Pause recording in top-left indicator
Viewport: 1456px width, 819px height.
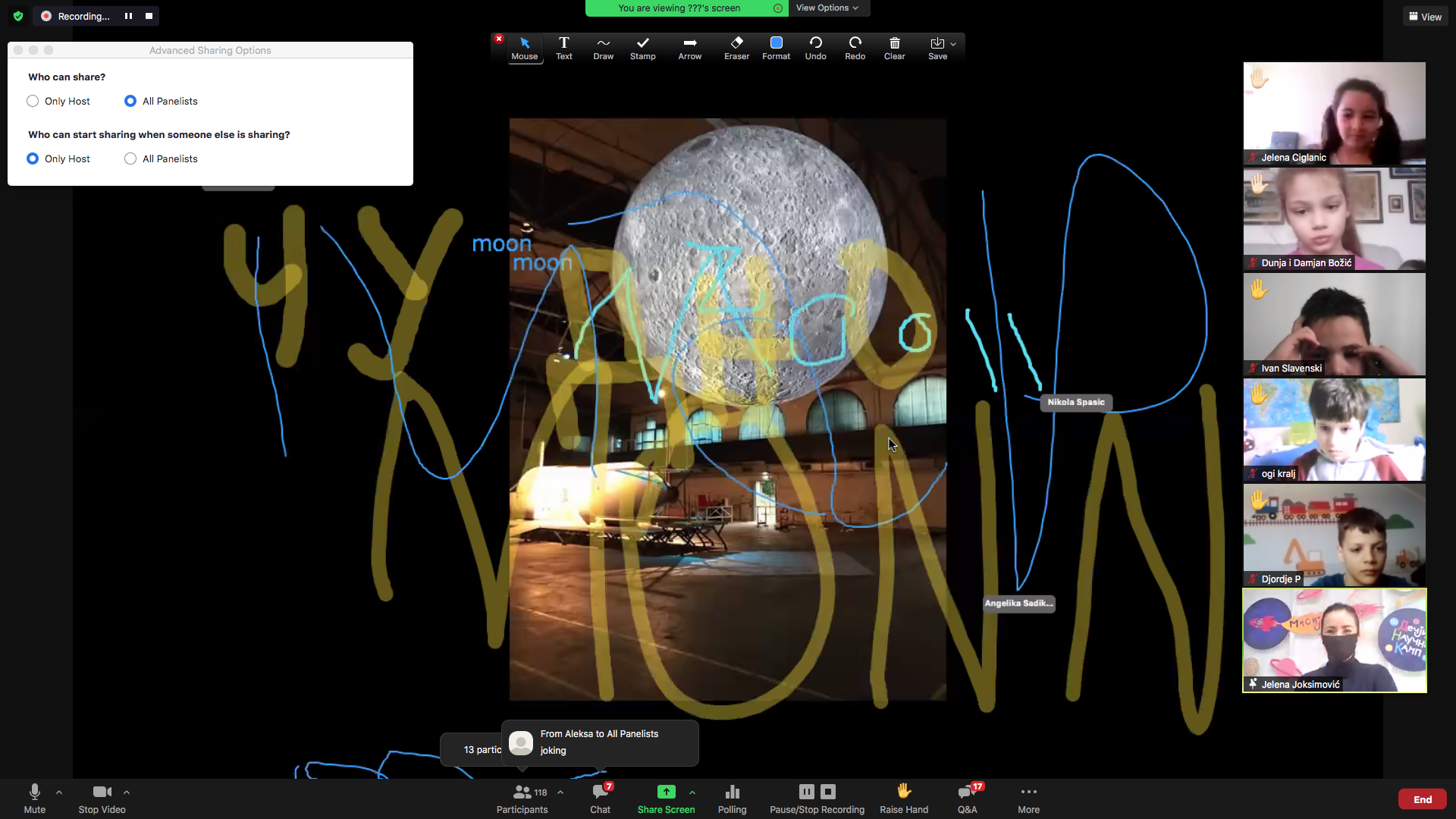128,16
